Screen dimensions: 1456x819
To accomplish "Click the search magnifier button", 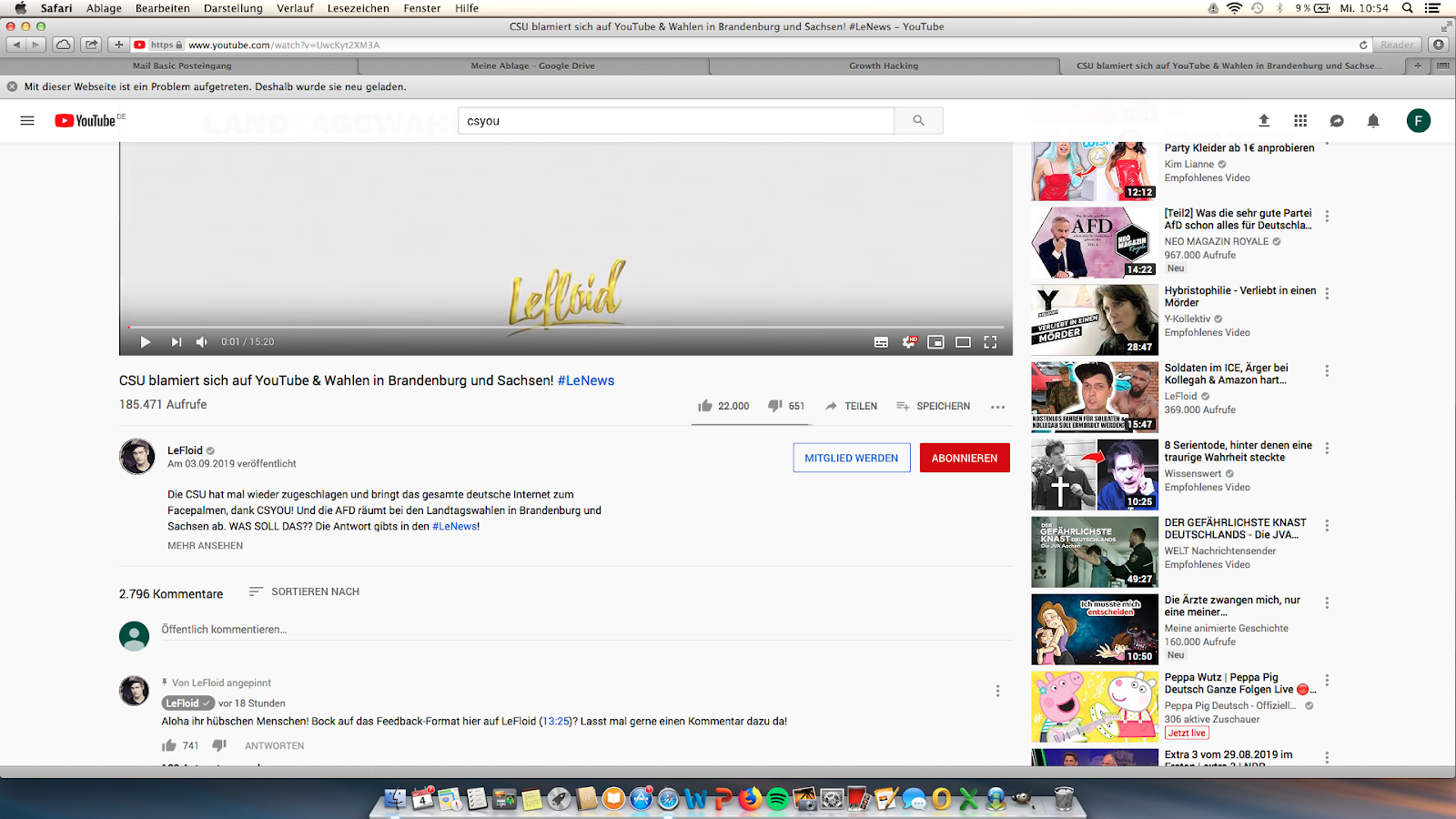I will coord(918,120).
